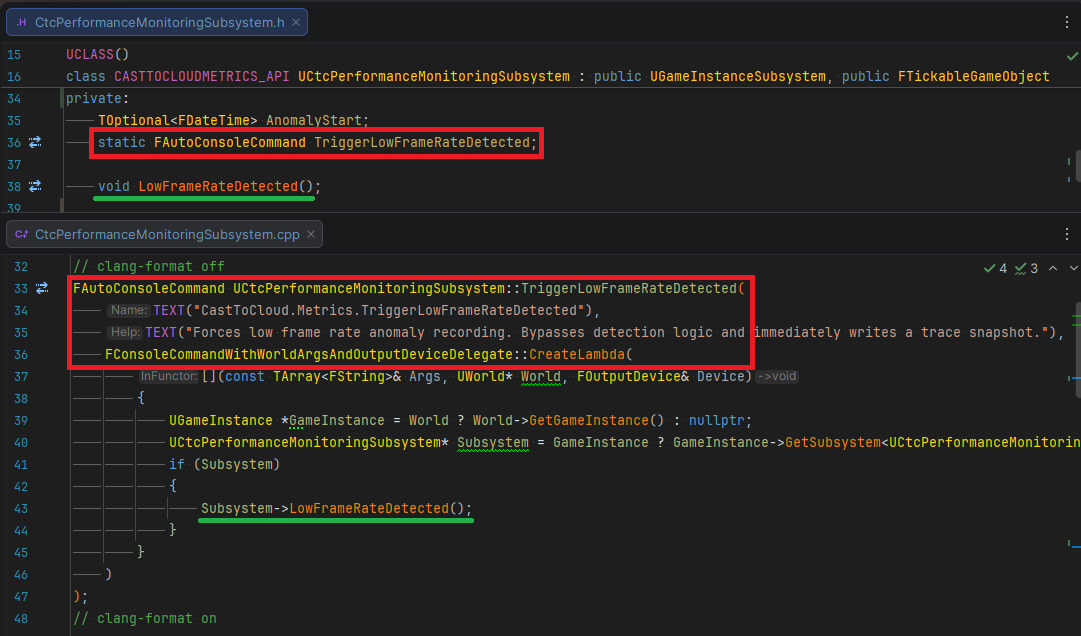Click the green inspection checkmark in header editor

point(1072,55)
